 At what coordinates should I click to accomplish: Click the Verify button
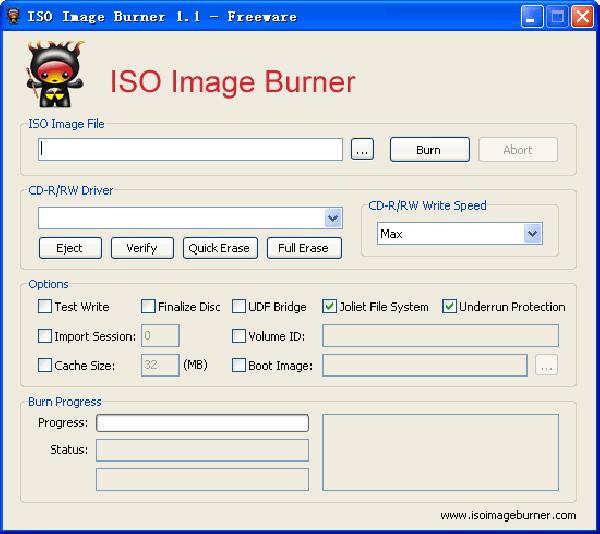[x=142, y=248]
